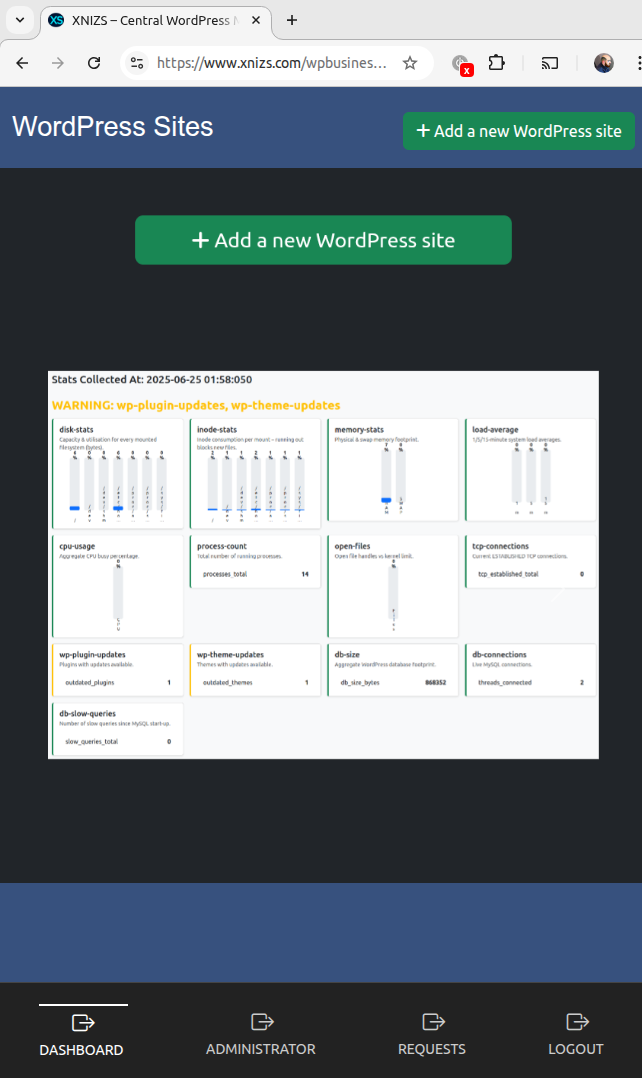Expand the tab search dropdown arrow
This screenshot has width=642, height=1078.
click(x=20, y=20)
